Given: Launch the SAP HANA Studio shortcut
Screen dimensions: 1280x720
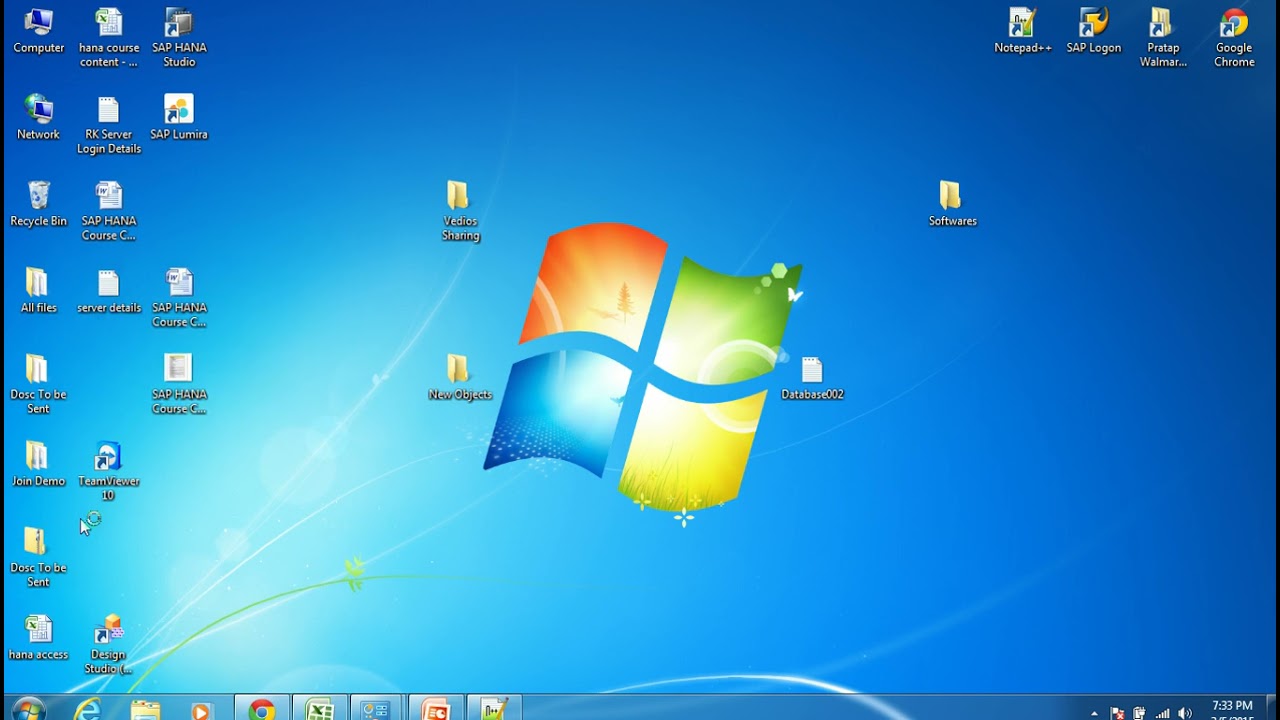Looking at the screenshot, I should coord(179,38).
